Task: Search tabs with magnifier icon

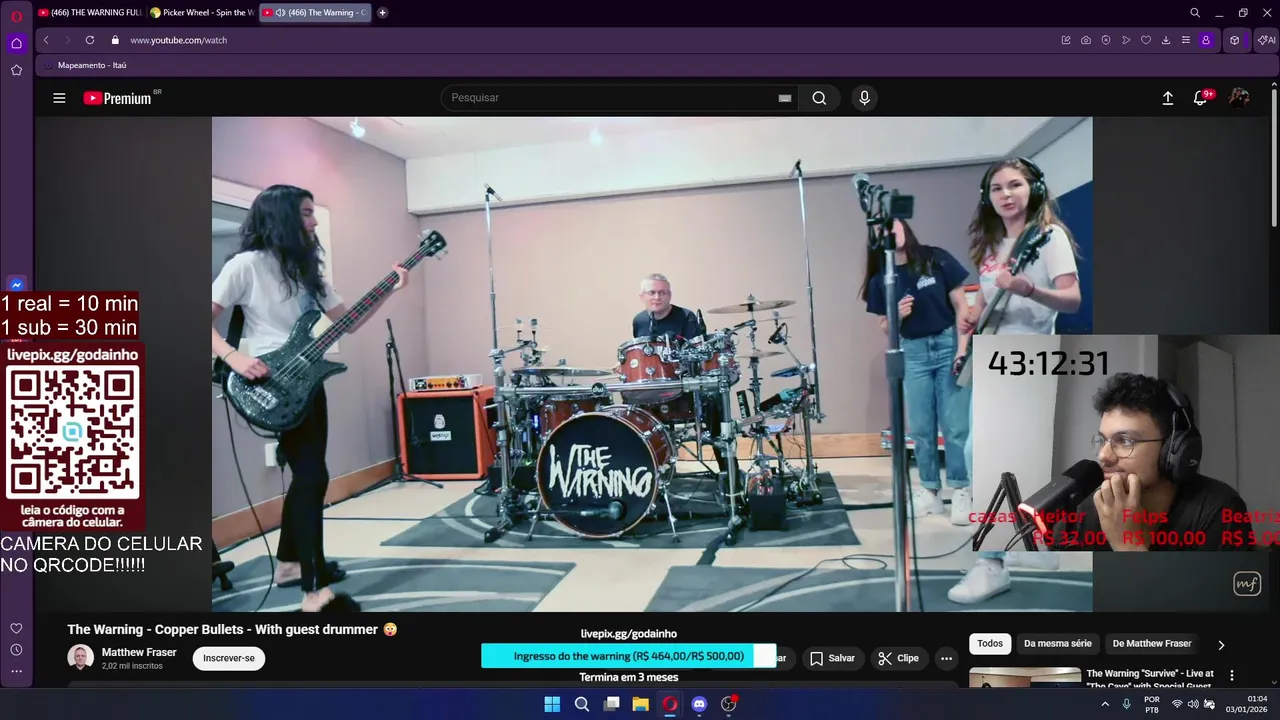Action: [x=1195, y=13]
